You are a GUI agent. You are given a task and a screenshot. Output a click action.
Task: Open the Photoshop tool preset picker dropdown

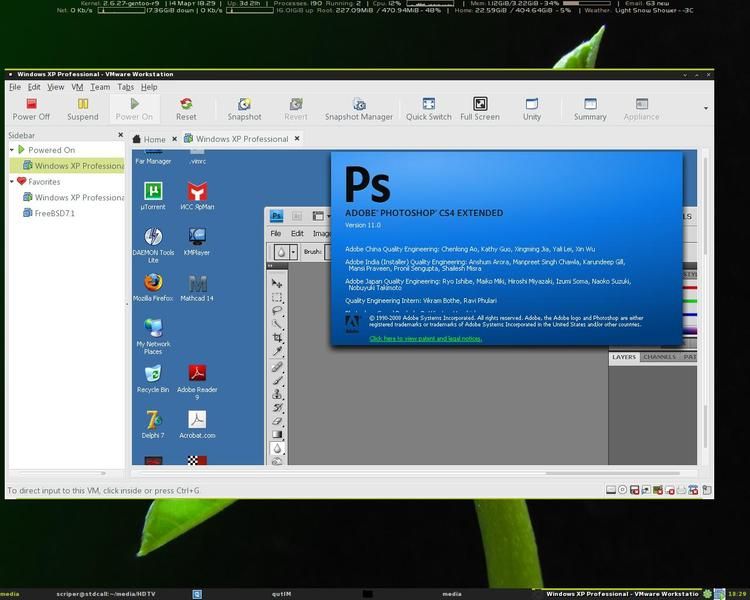click(293, 252)
